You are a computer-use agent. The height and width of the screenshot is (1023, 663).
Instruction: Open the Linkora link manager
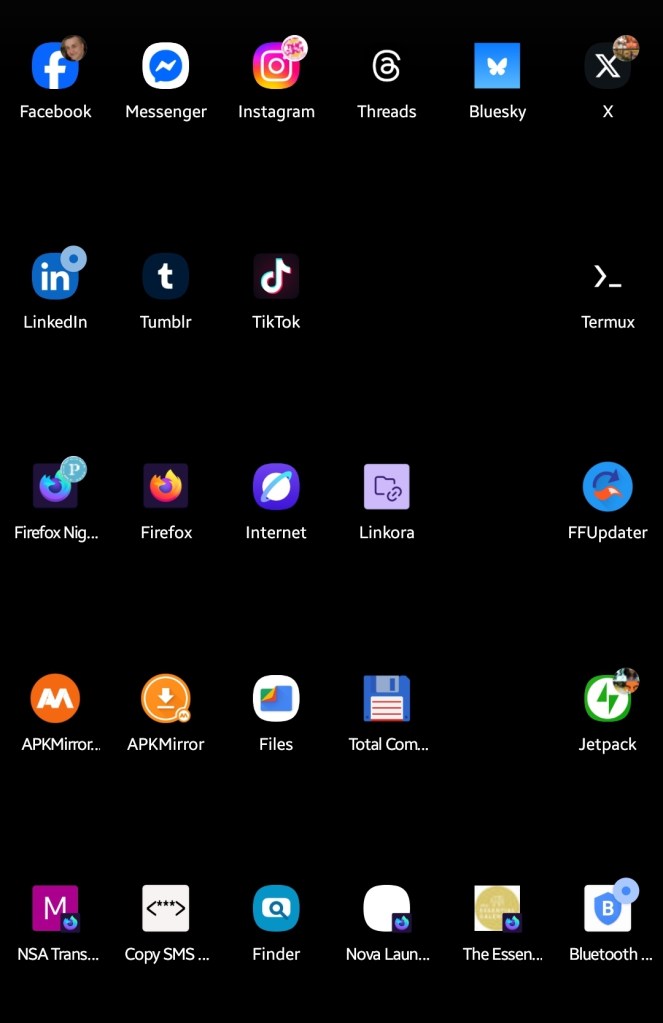pyautogui.click(x=386, y=488)
